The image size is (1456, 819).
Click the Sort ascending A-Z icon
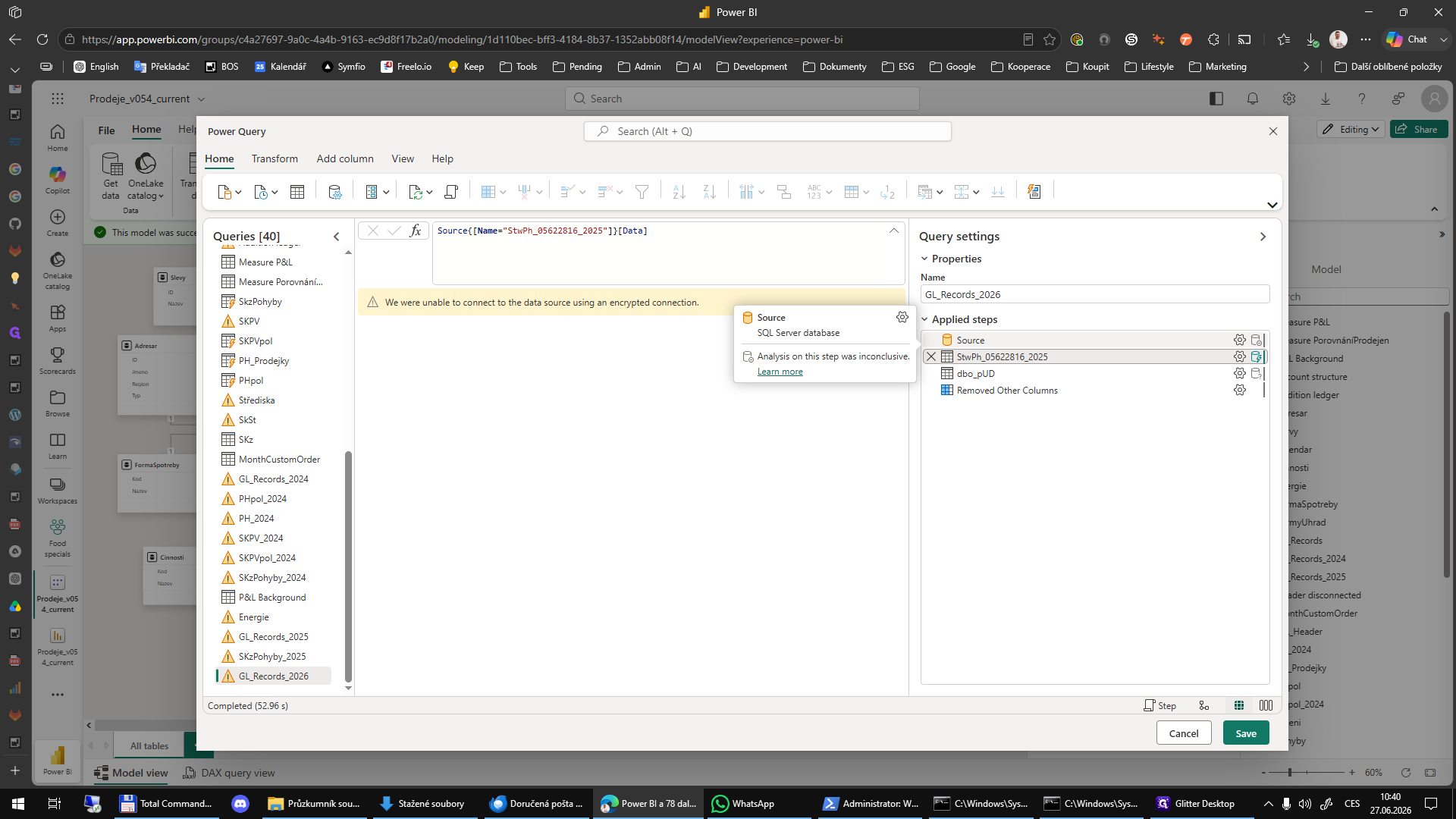[x=679, y=192]
